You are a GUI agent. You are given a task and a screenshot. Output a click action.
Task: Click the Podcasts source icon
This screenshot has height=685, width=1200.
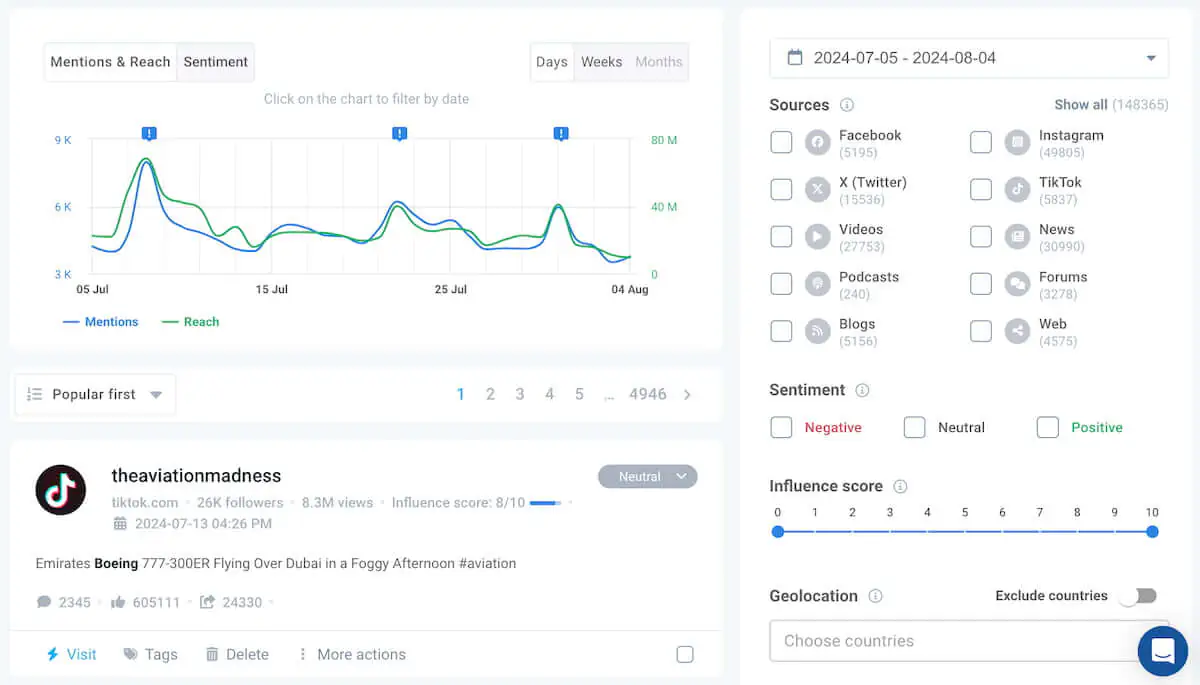pos(817,283)
